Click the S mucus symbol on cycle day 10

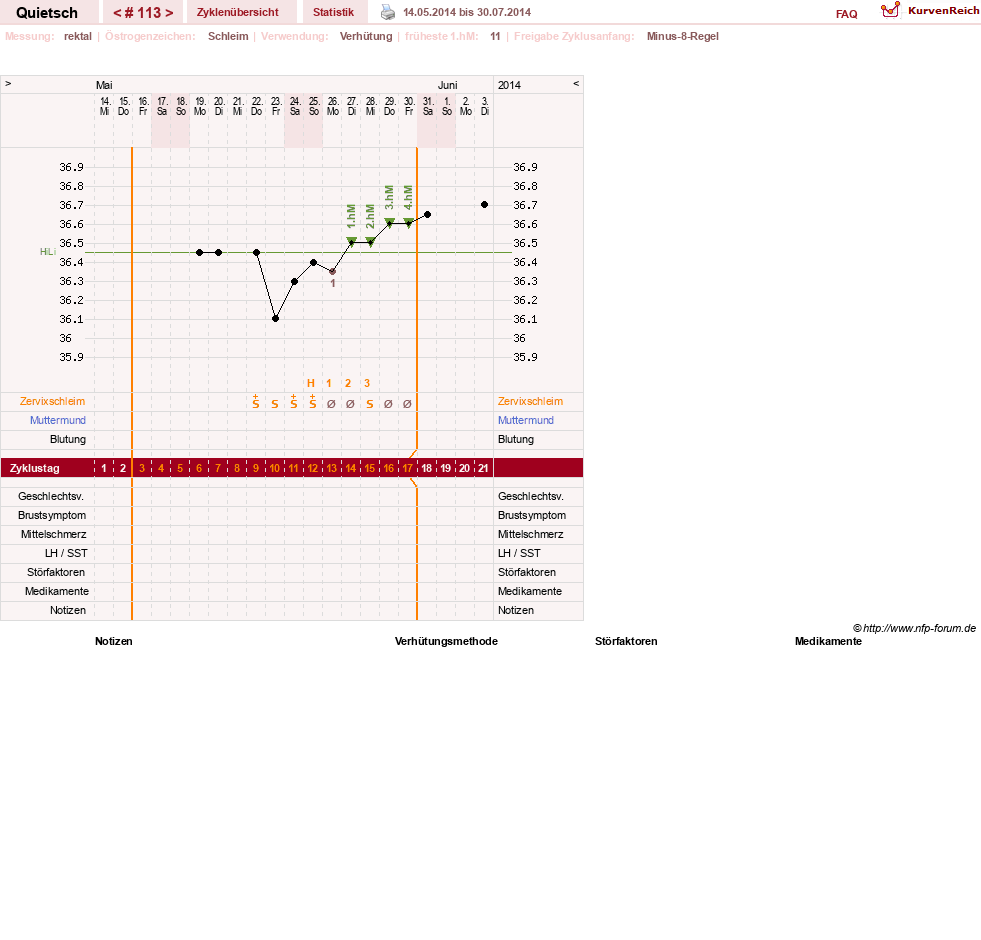tap(275, 404)
